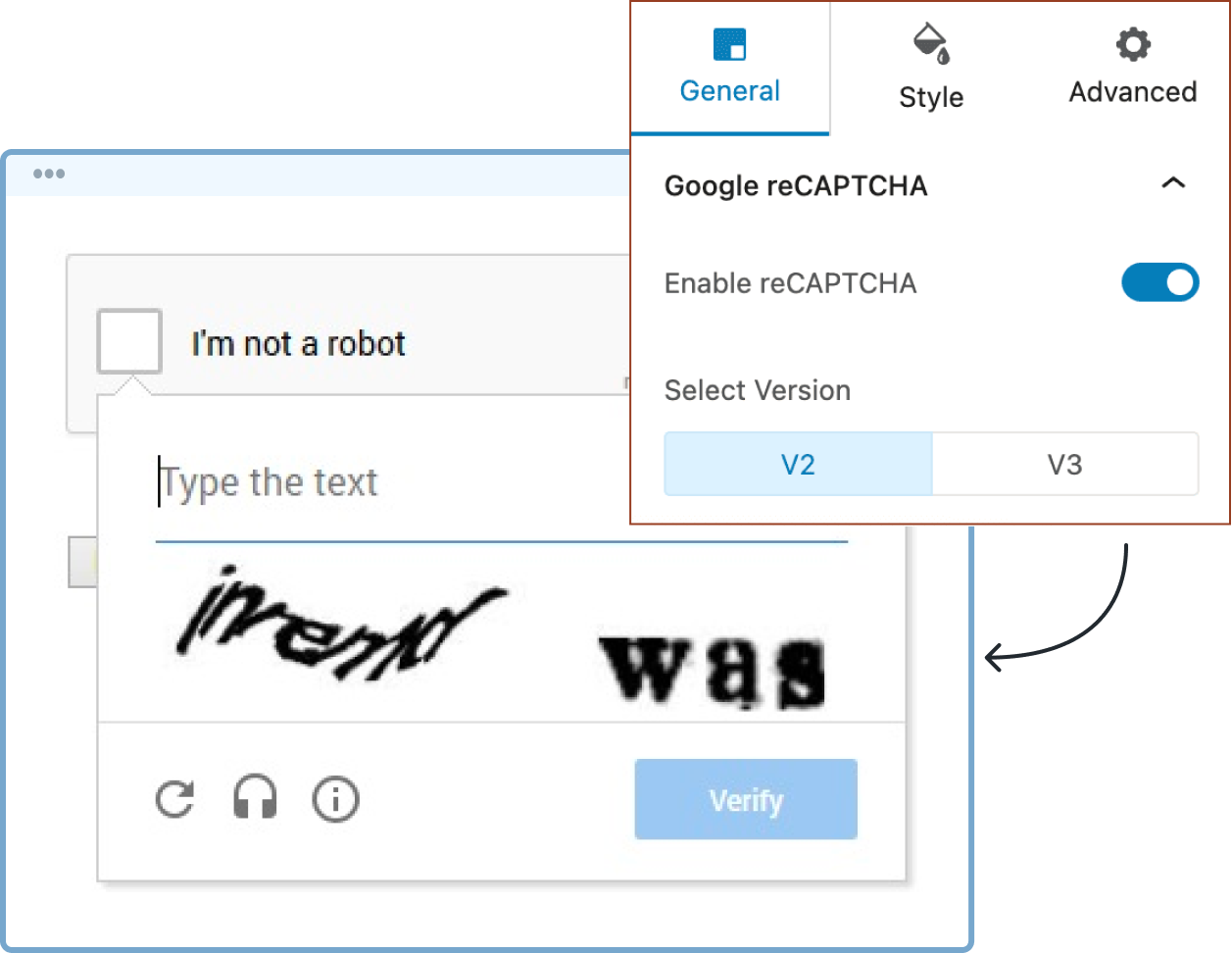Reload the captcha challenge

[x=173, y=799]
